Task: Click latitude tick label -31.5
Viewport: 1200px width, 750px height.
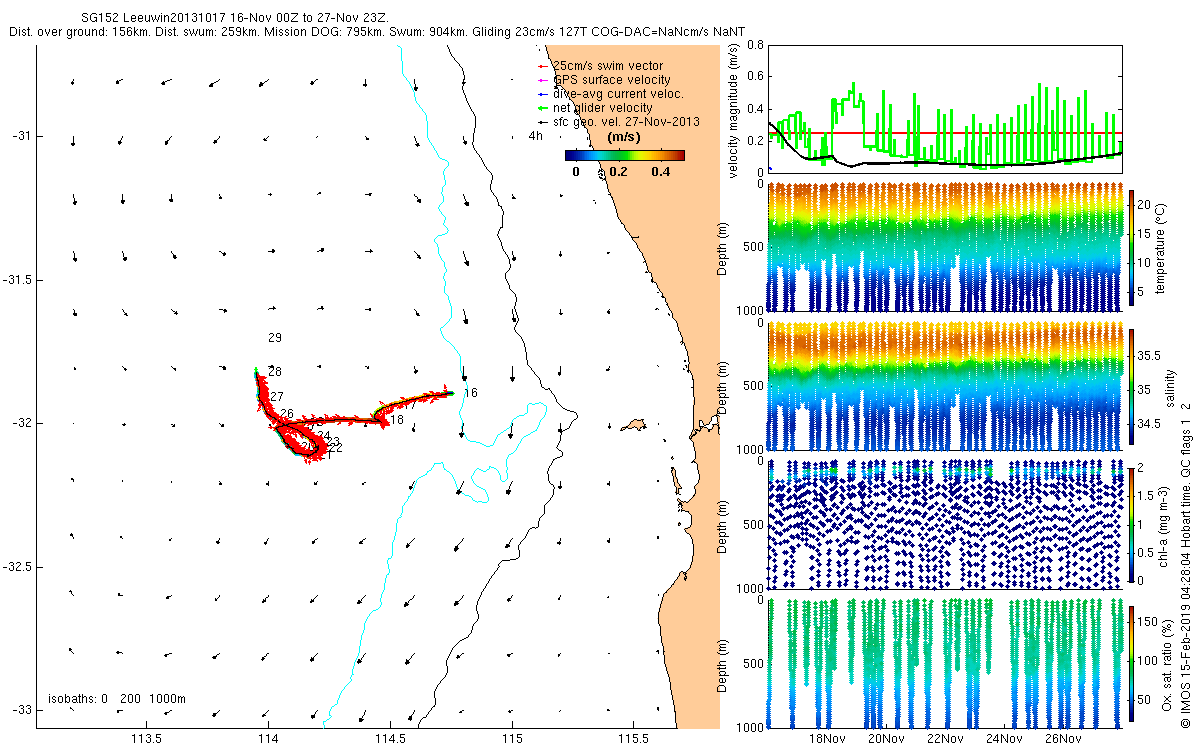Action: (x=18, y=279)
